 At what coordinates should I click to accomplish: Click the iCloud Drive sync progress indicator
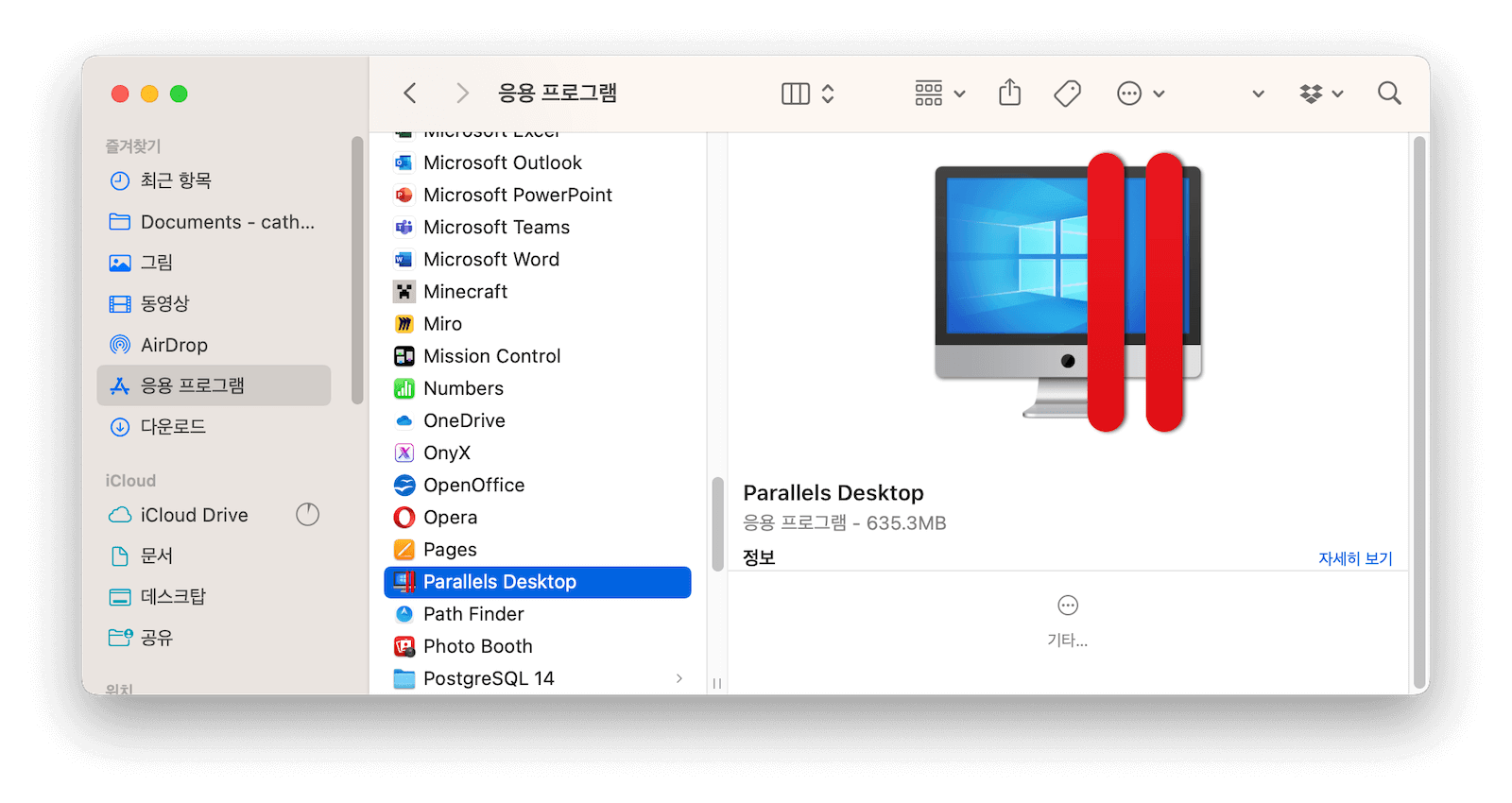point(307,514)
